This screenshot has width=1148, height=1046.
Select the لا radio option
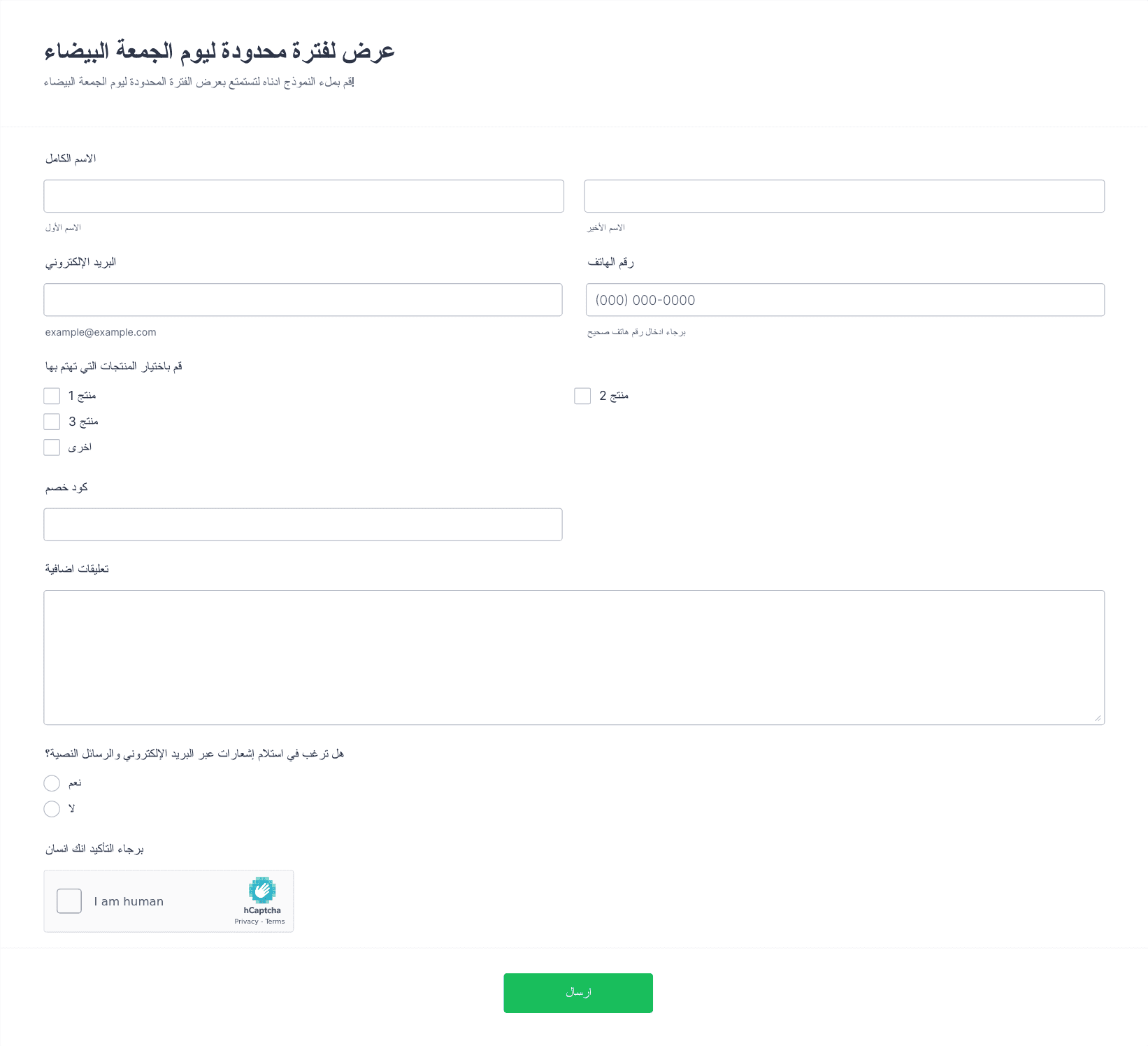pyautogui.click(x=52, y=809)
